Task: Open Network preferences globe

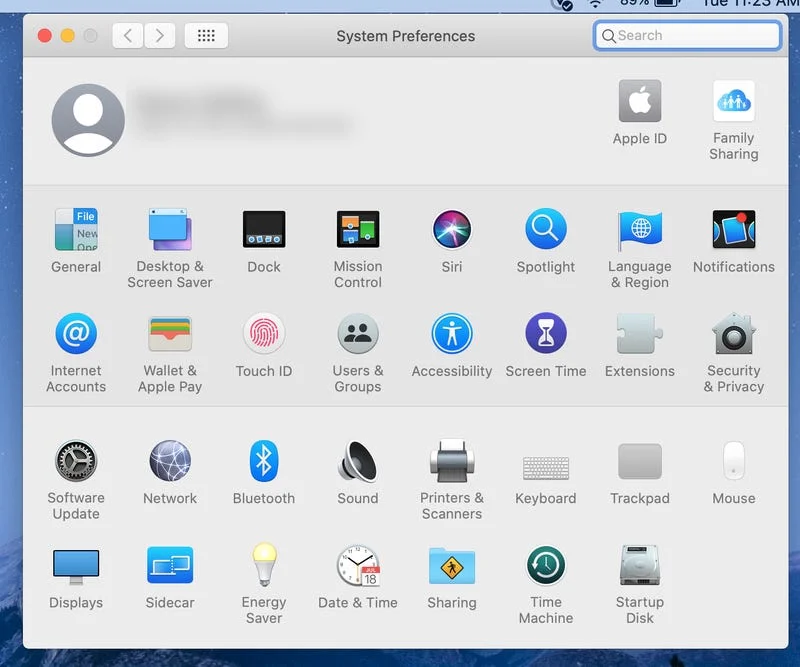Action: click(x=170, y=462)
